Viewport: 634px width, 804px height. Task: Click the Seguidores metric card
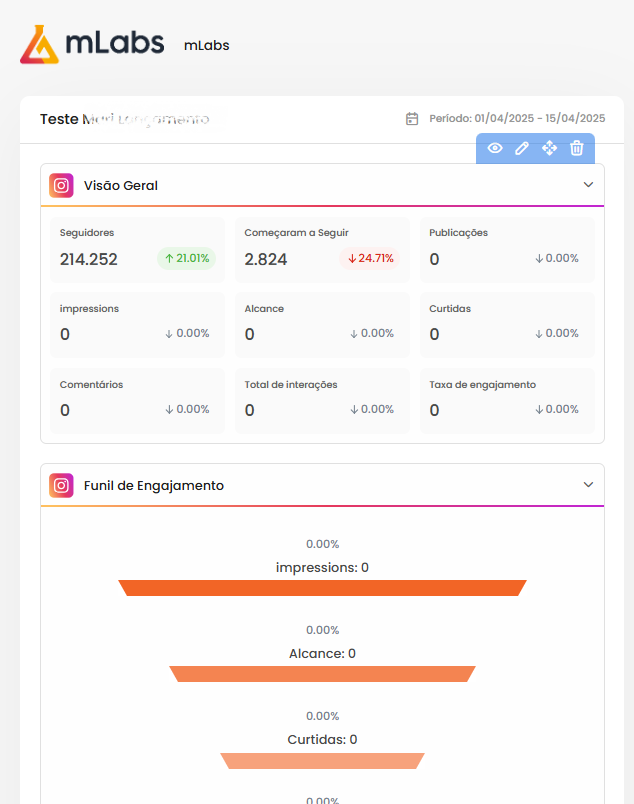click(137, 249)
